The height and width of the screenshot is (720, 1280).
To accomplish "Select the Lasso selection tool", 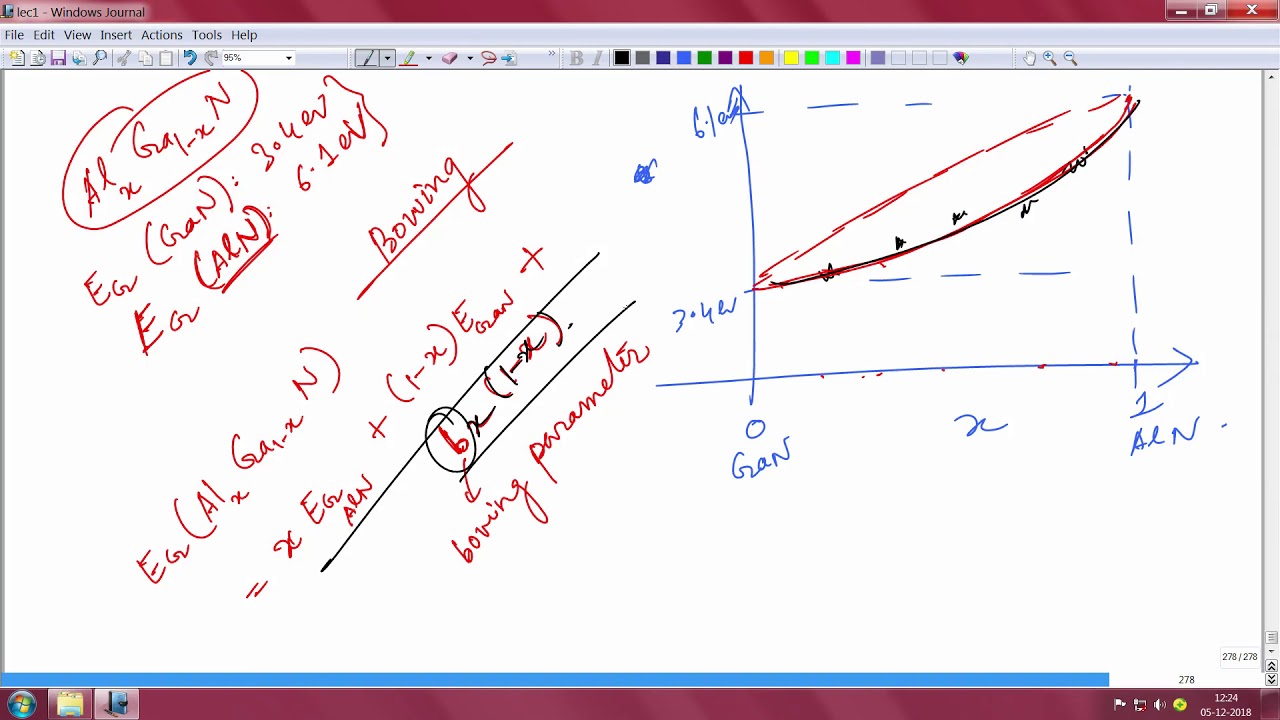I will [x=488, y=58].
